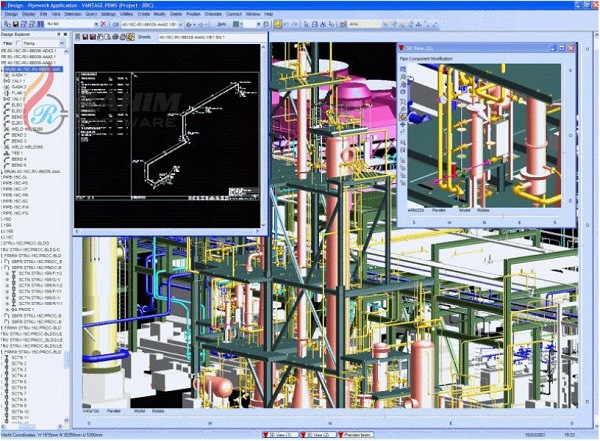Open the current element dropdown beside CE
The image size is (600, 441).
pos(180,24)
